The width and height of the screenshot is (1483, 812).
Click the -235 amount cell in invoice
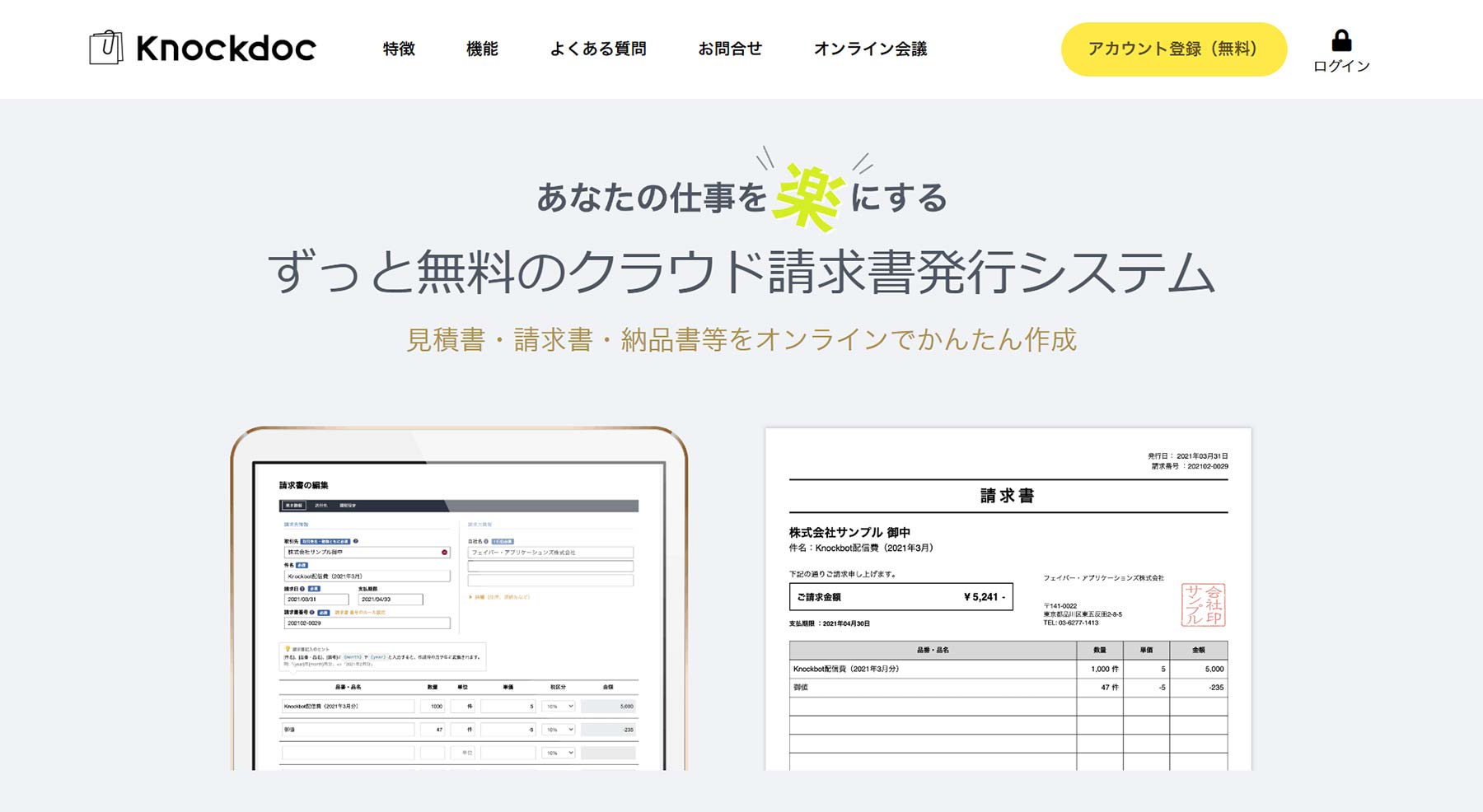tap(1199, 687)
